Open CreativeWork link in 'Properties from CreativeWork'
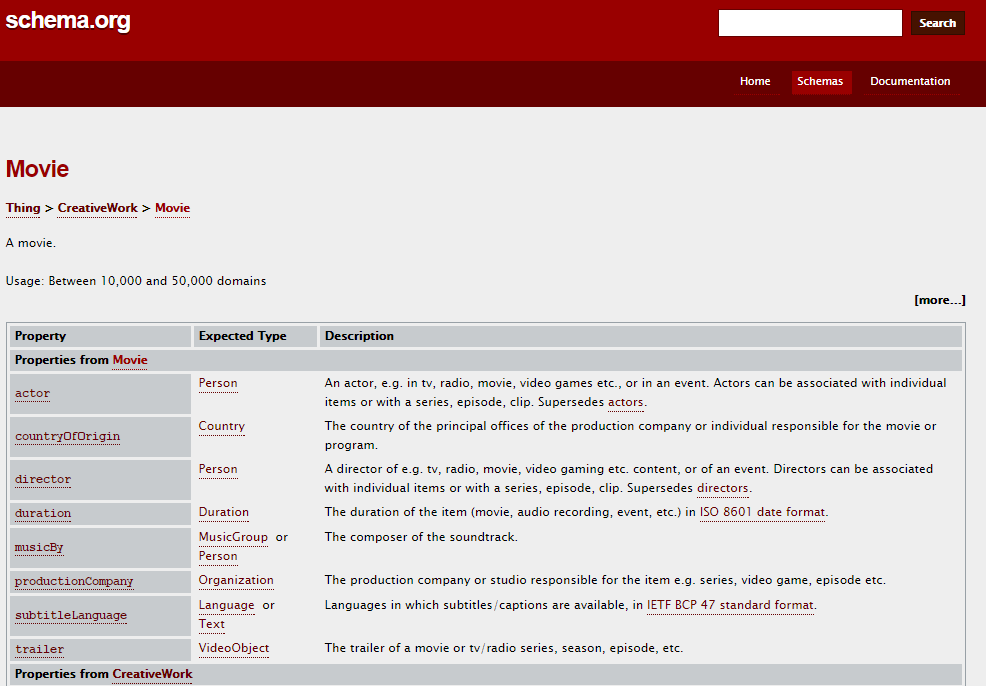986x686 pixels. tap(152, 674)
